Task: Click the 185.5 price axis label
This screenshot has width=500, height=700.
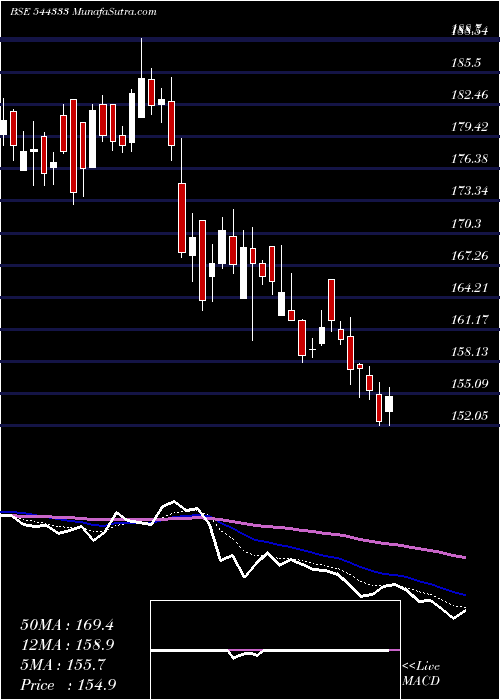Action: 466,63
